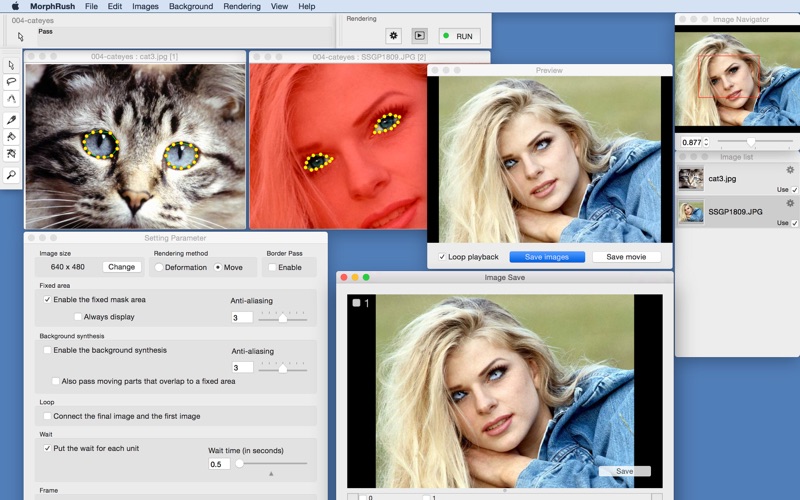Select Move rendering method
The height and width of the screenshot is (500, 800).
pyautogui.click(x=218, y=267)
